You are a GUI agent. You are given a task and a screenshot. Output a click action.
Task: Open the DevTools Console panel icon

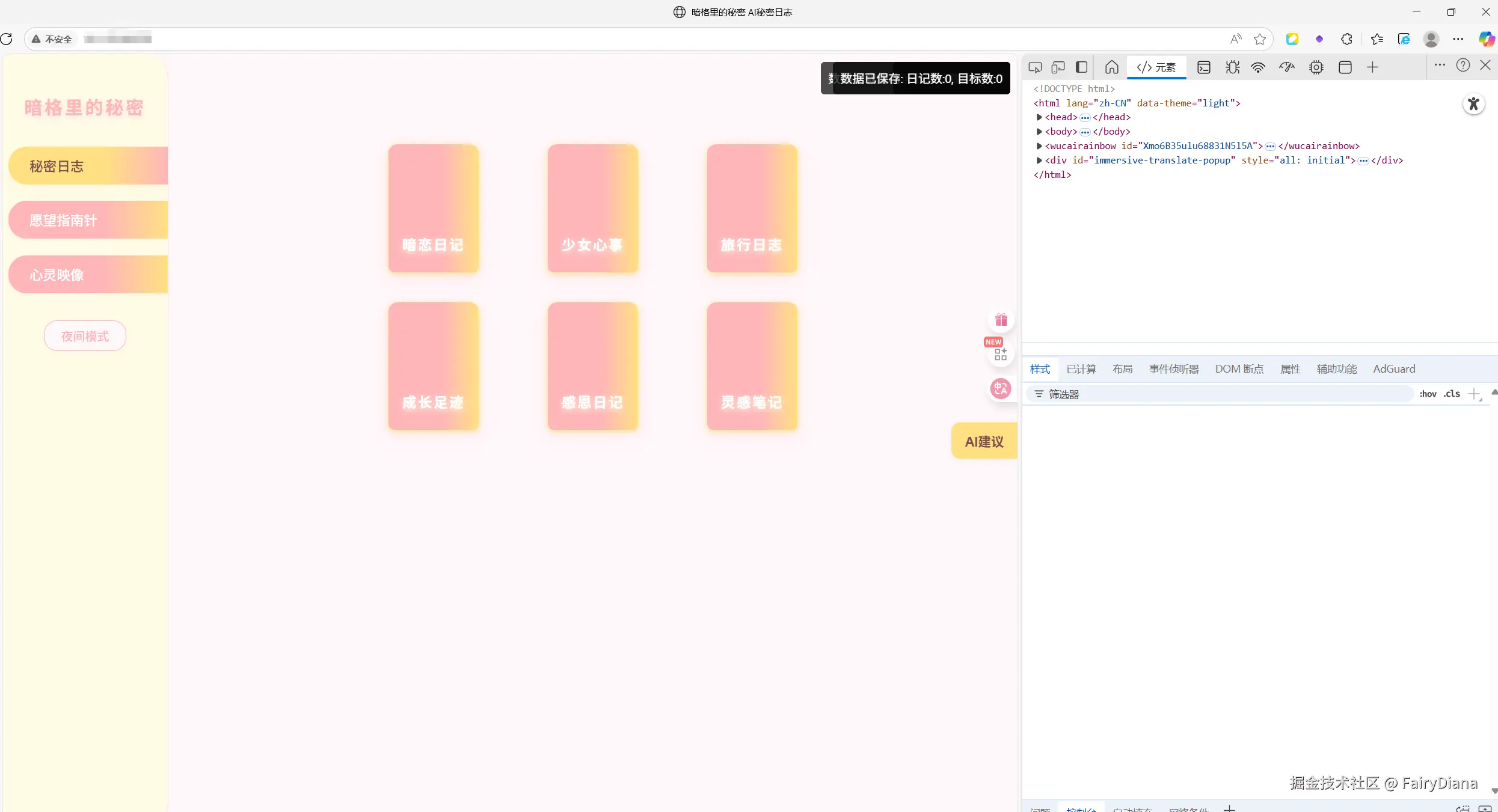coord(1203,67)
